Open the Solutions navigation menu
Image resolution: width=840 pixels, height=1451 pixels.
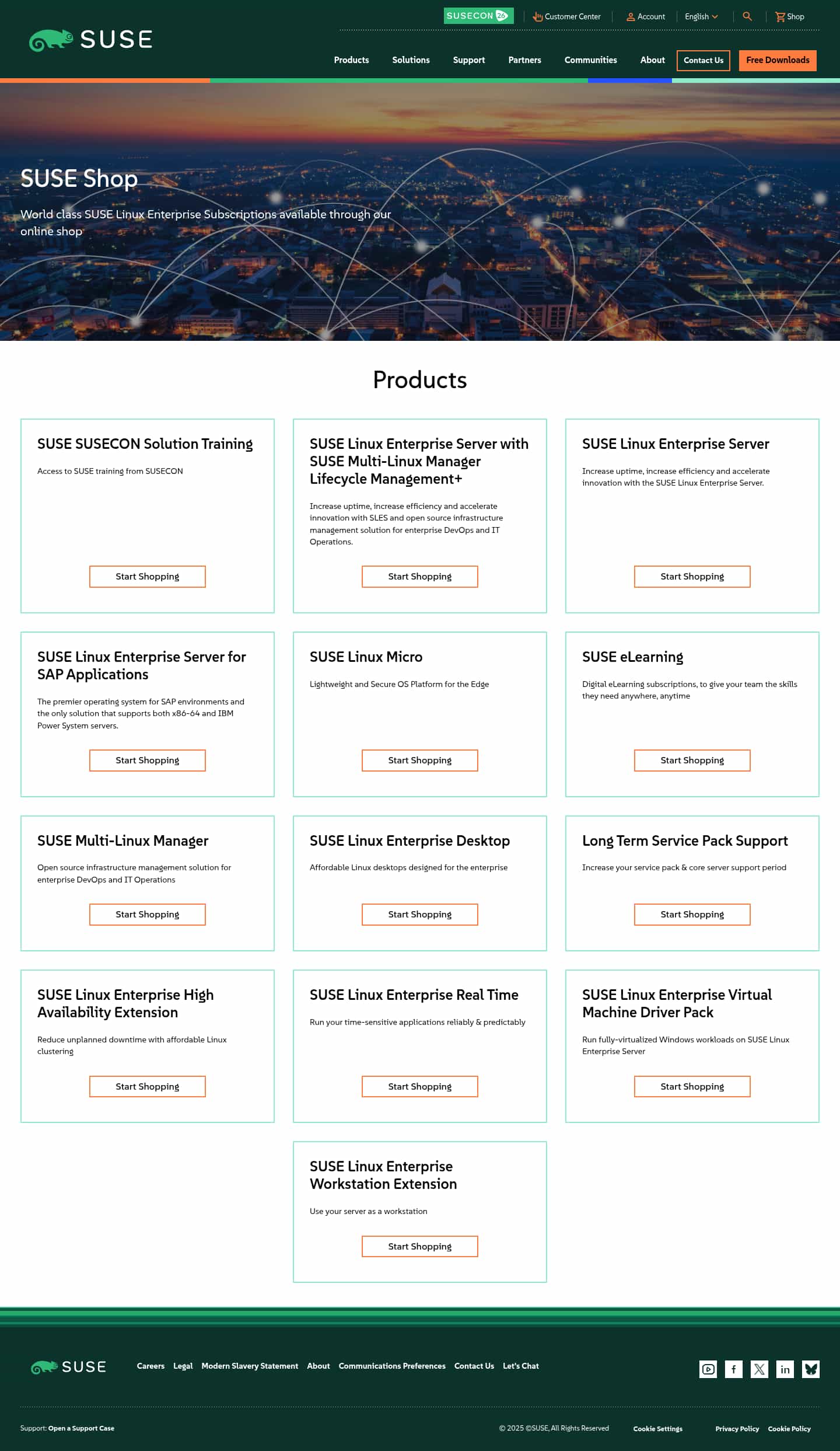click(x=411, y=60)
